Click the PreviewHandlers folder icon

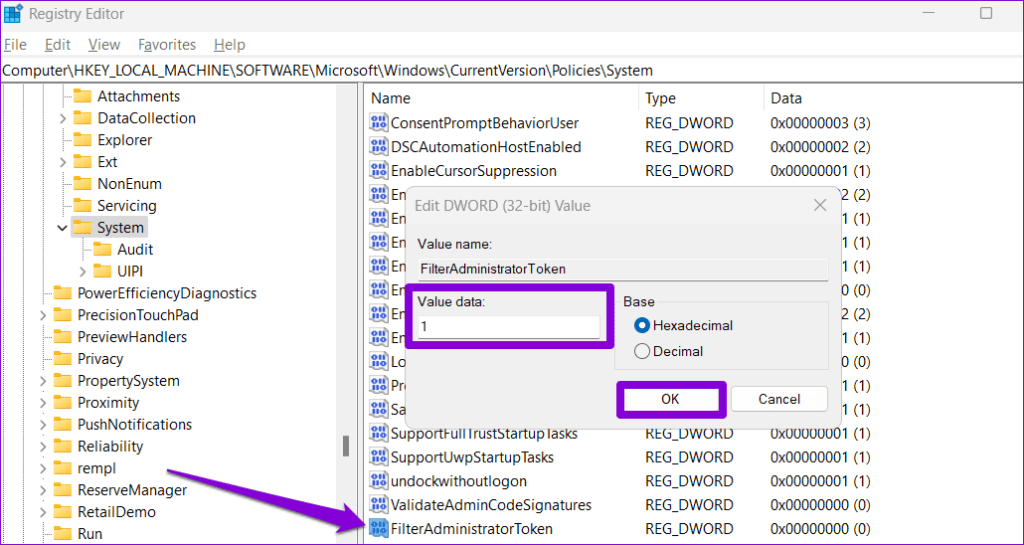coord(62,337)
